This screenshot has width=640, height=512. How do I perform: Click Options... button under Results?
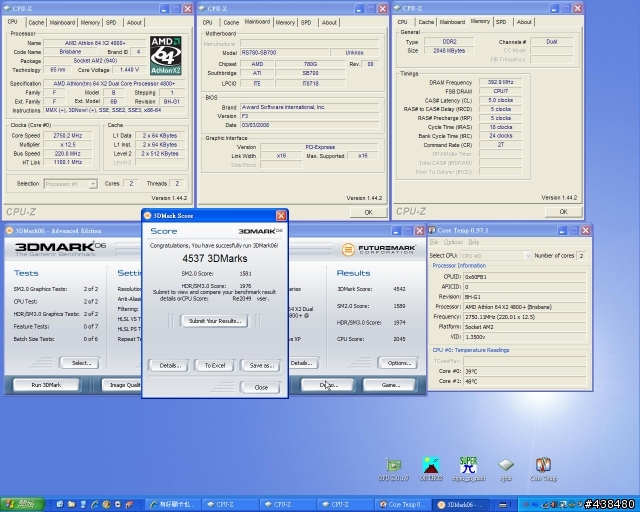coord(399,363)
